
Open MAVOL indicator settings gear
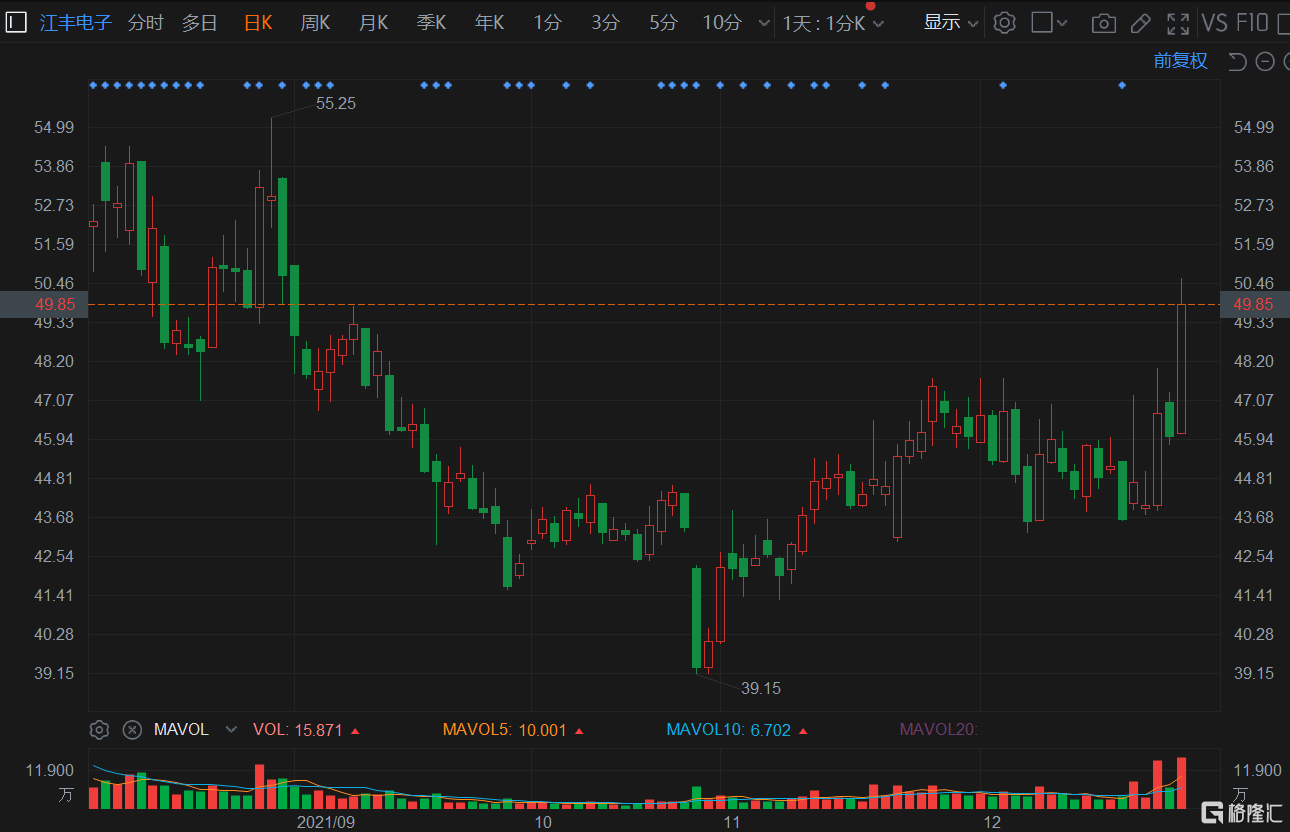(x=99, y=730)
